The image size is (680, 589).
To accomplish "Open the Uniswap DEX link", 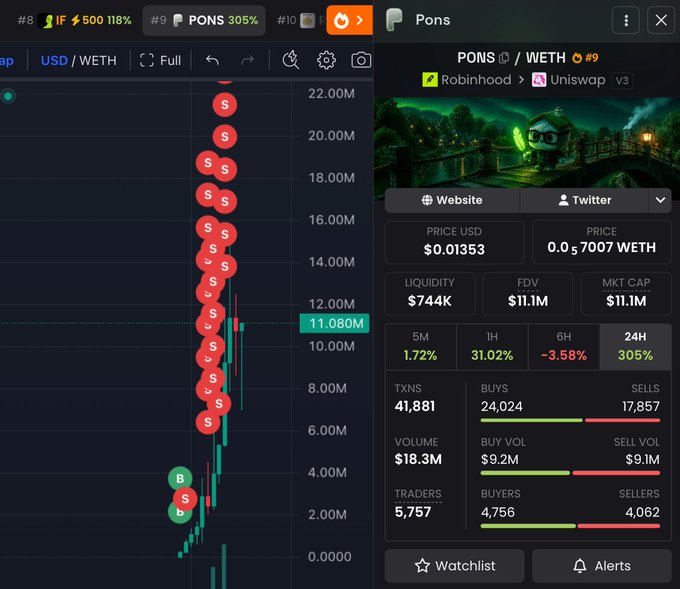I will 569,80.
